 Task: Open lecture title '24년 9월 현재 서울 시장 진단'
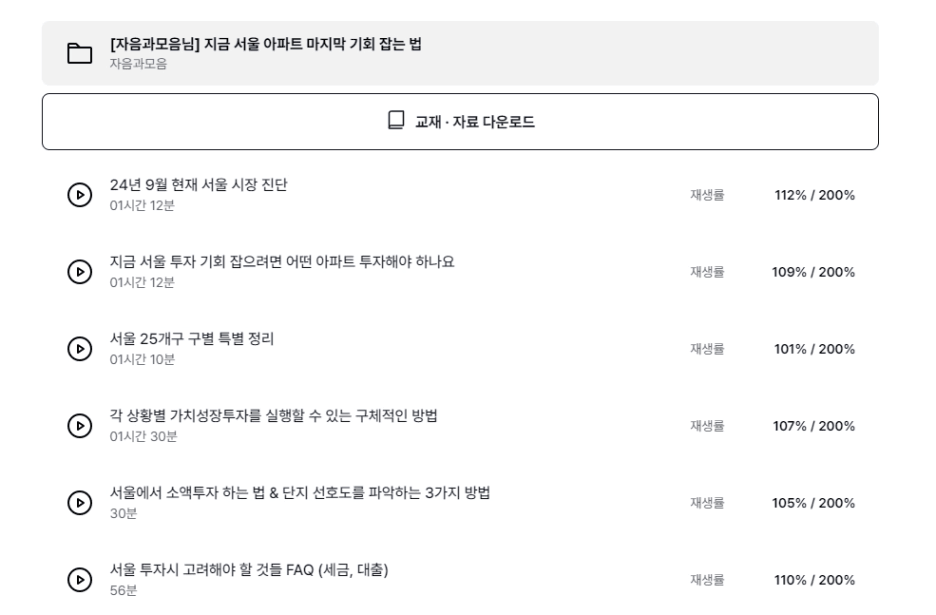click(x=198, y=184)
